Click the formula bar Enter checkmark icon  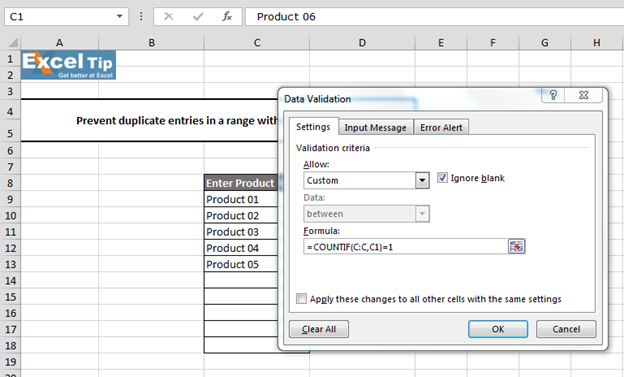point(198,16)
